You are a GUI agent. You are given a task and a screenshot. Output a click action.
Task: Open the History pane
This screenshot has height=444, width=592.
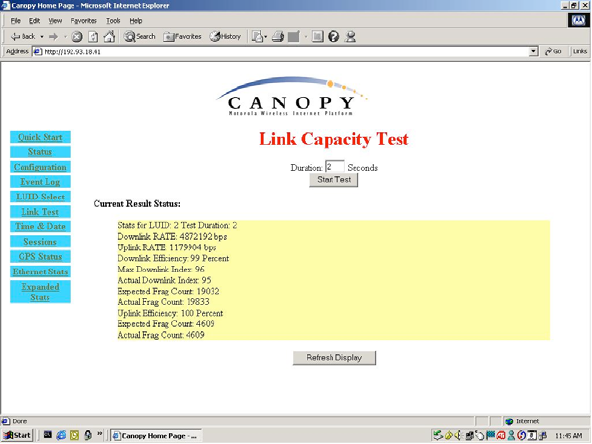tap(225, 37)
